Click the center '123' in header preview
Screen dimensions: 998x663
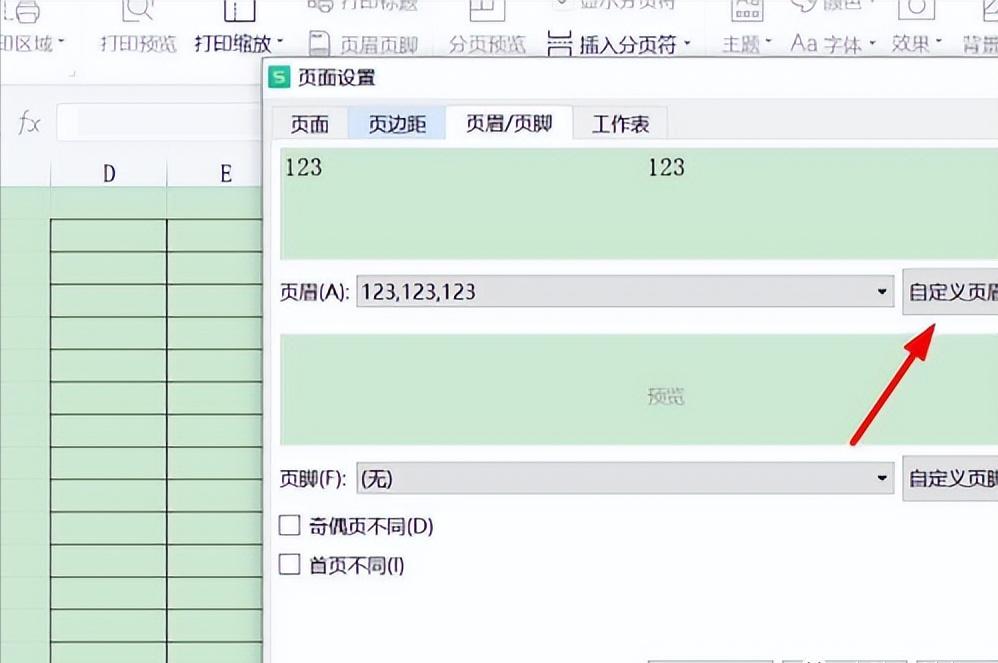click(666, 167)
